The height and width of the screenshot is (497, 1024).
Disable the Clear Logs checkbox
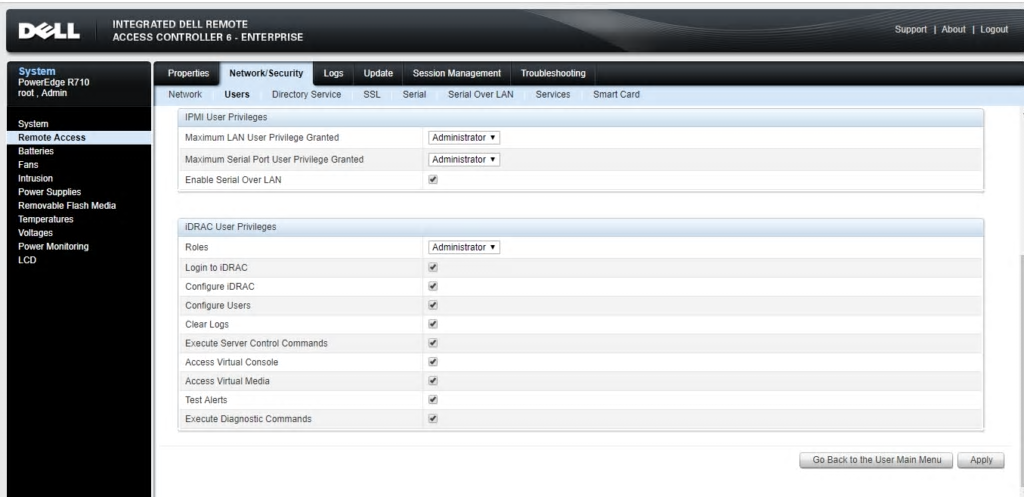(x=433, y=324)
